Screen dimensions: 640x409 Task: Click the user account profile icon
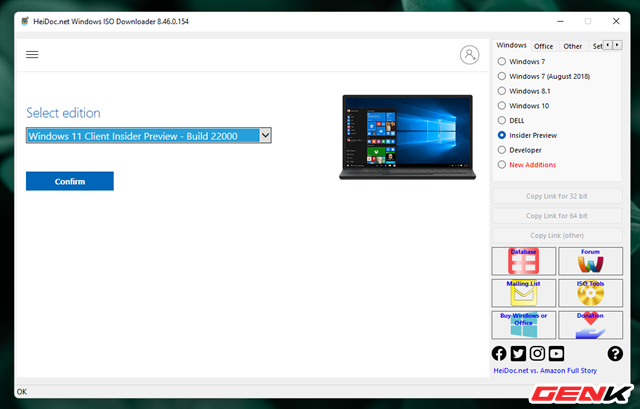click(469, 55)
